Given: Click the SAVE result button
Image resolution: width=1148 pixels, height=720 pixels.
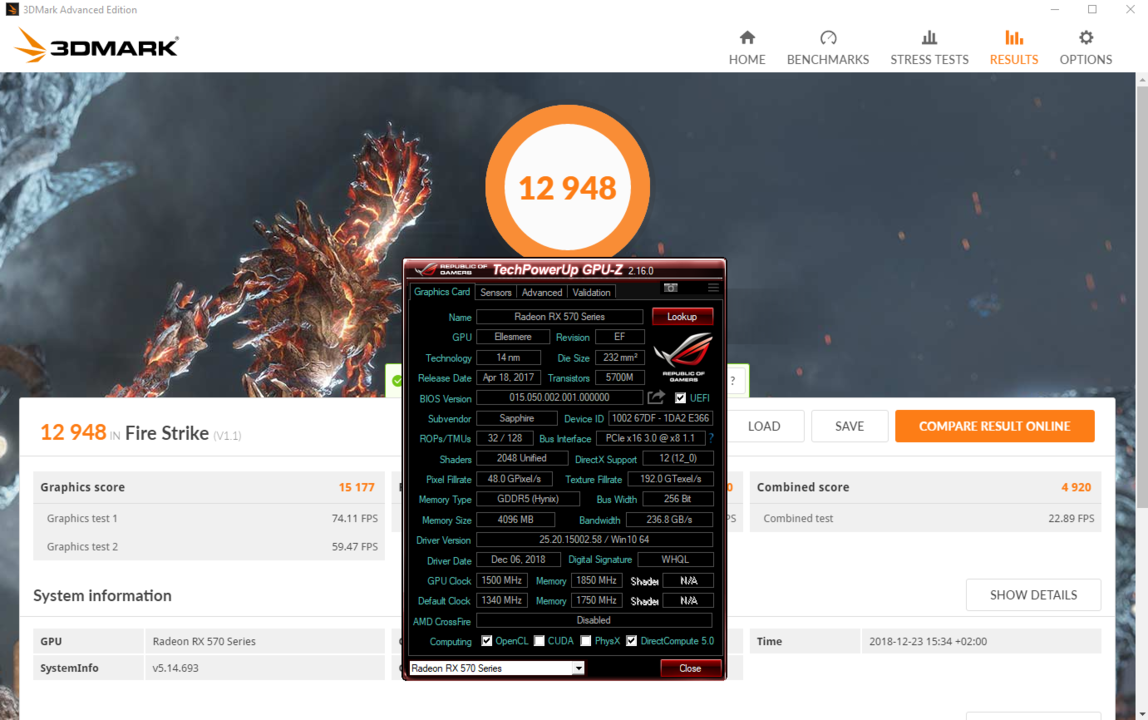Looking at the screenshot, I should coord(849,426).
